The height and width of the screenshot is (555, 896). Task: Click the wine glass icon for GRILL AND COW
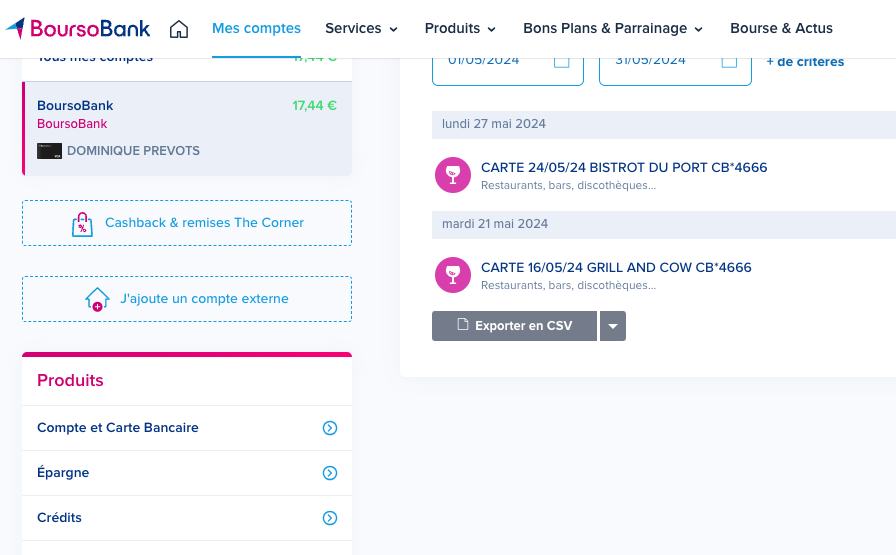coord(453,275)
